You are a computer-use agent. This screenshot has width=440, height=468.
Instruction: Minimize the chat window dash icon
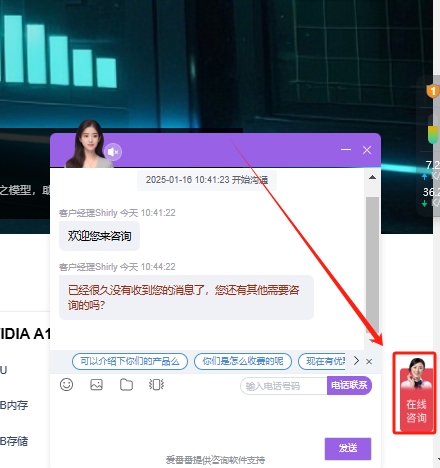[x=346, y=150]
